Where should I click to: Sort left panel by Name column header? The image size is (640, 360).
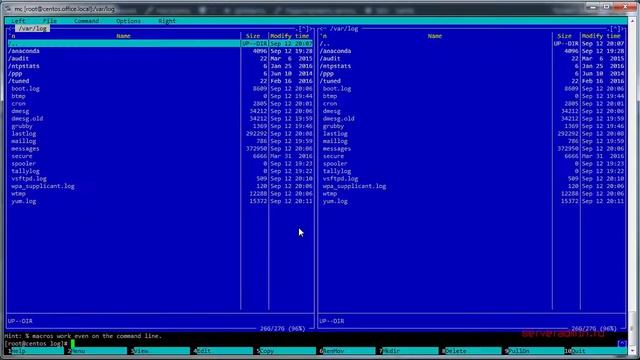pyautogui.click(x=123, y=36)
